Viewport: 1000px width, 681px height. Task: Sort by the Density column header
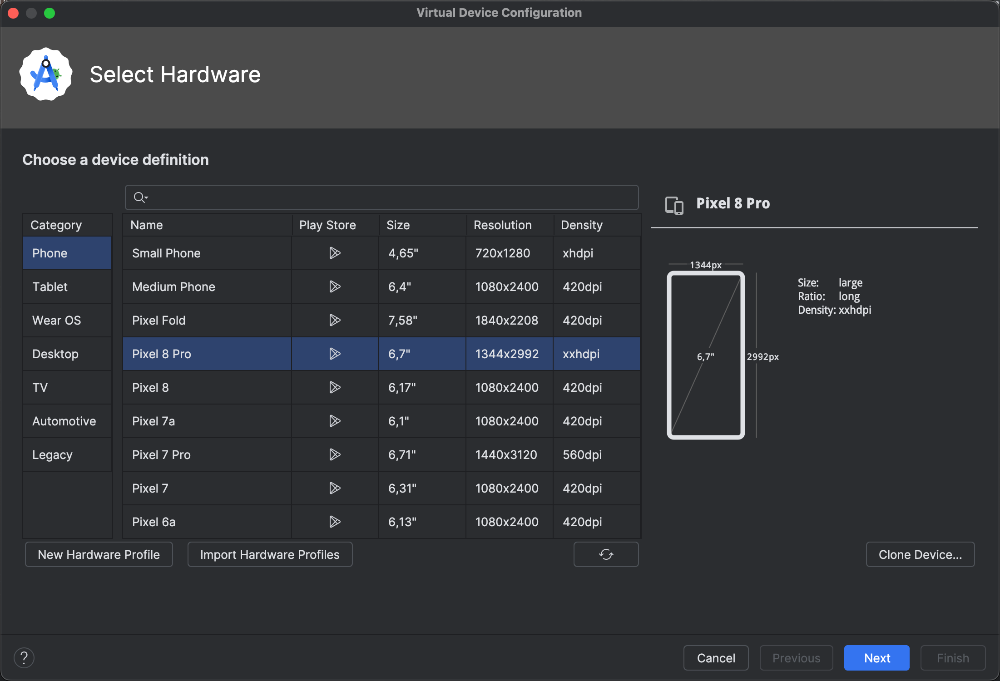597,225
